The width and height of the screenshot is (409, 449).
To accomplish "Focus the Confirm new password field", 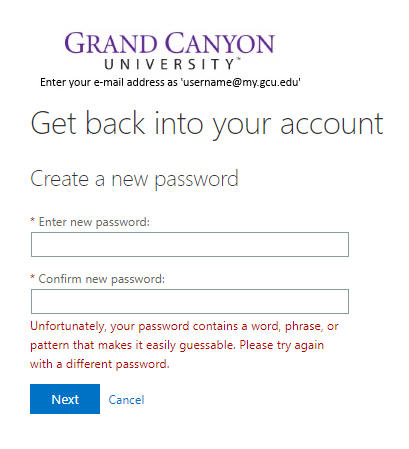I will [x=190, y=301].
